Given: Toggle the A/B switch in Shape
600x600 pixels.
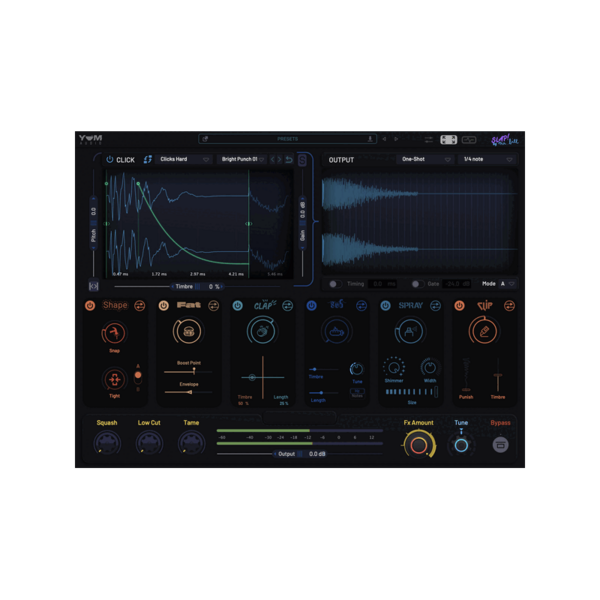Looking at the screenshot, I should [x=138, y=378].
